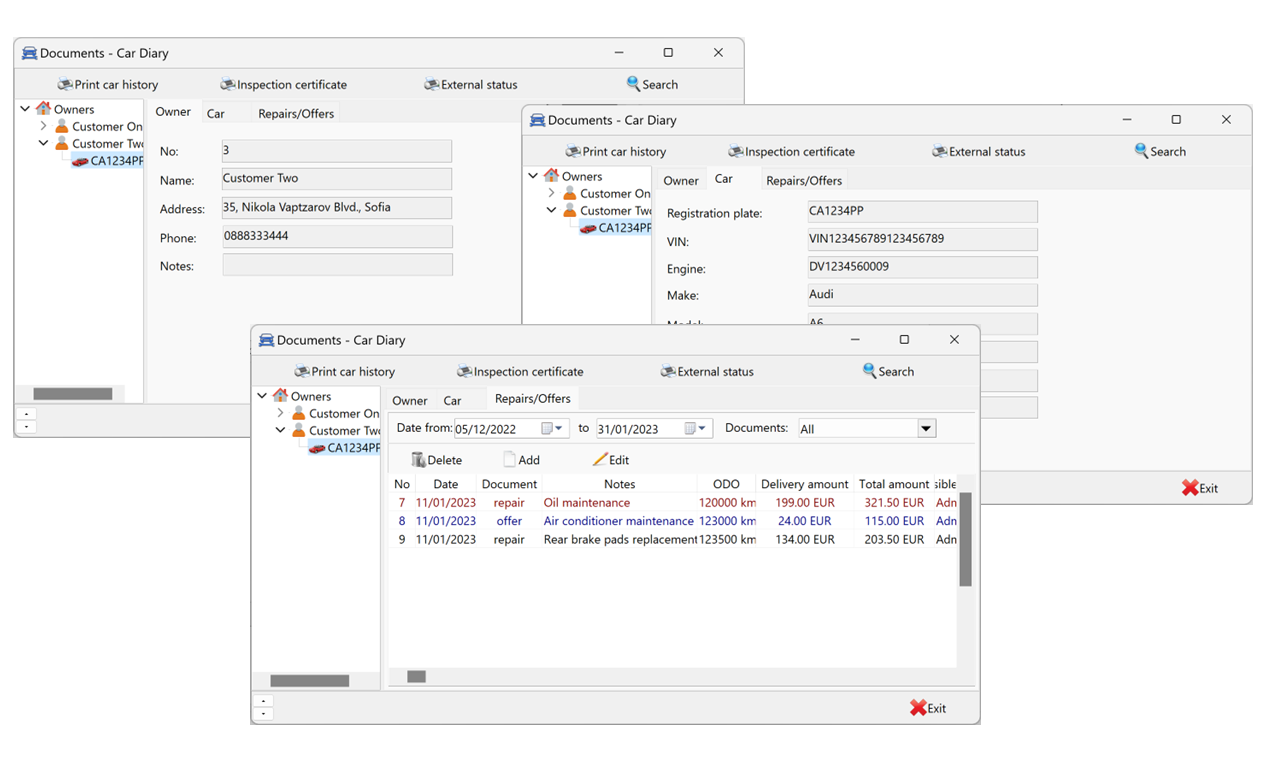The height and width of the screenshot is (760, 1270).
Task: Select Air conditioner maintenance offer row
Action: [673, 521]
